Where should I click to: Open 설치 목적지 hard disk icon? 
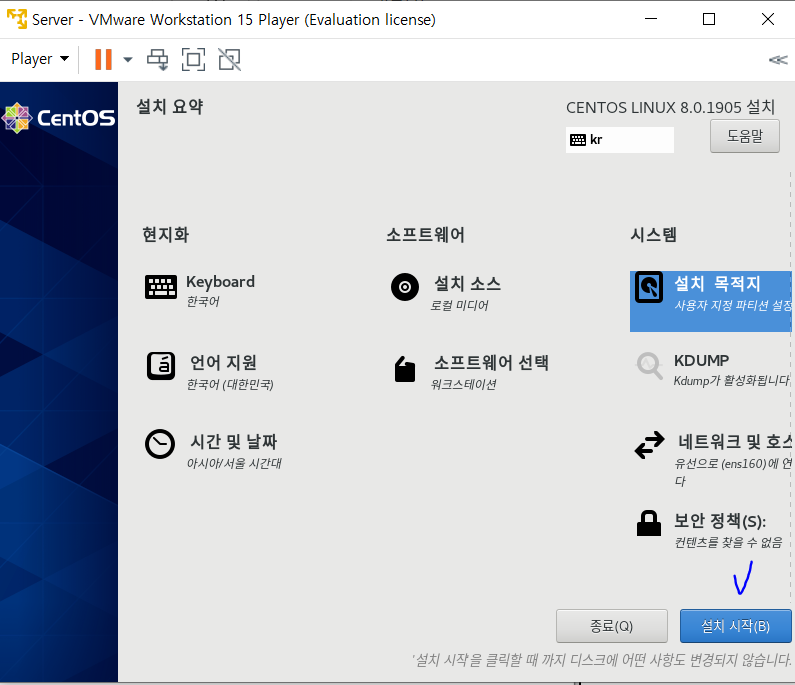pyautogui.click(x=649, y=287)
